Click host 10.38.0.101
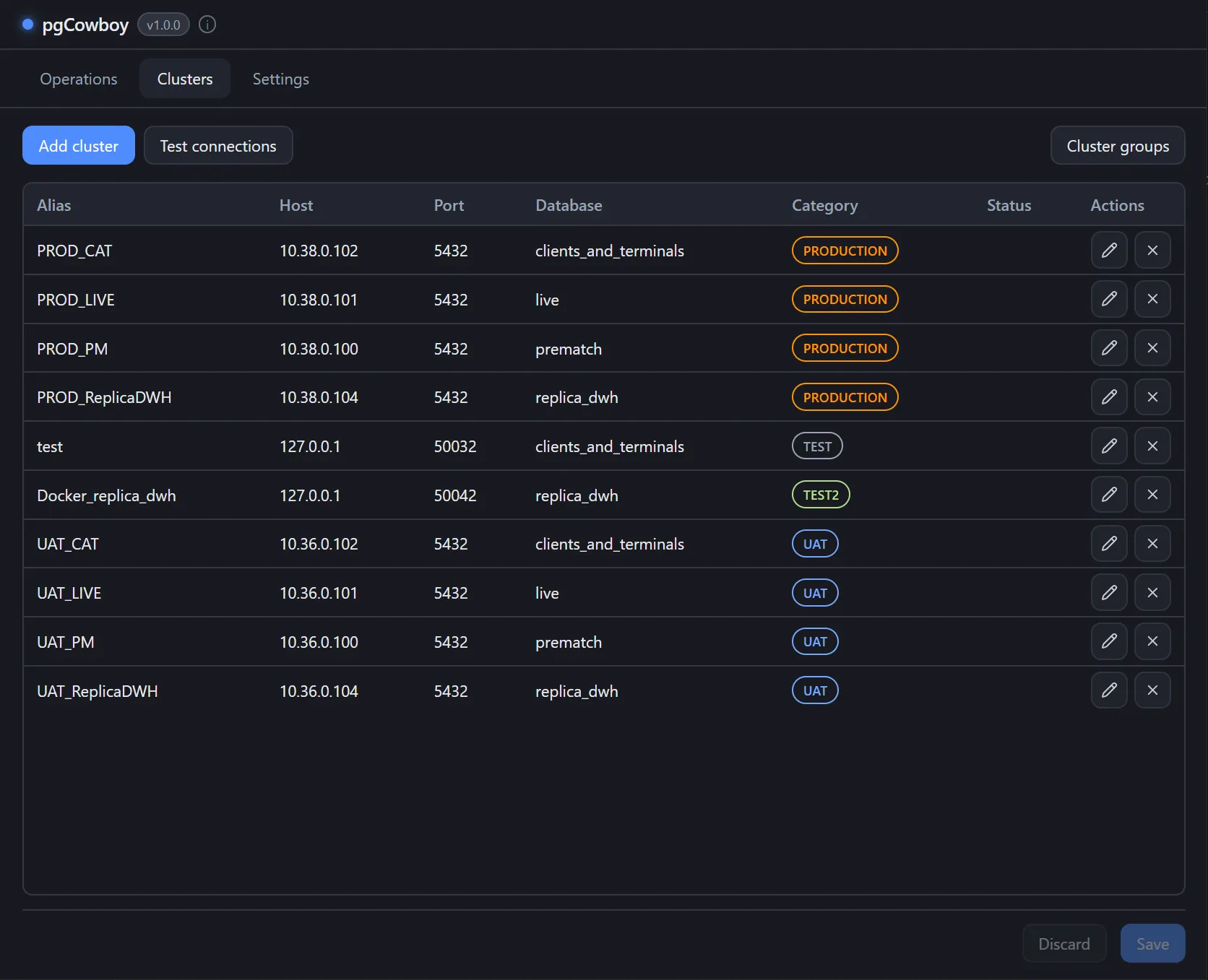This screenshot has width=1208, height=980. click(319, 300)
